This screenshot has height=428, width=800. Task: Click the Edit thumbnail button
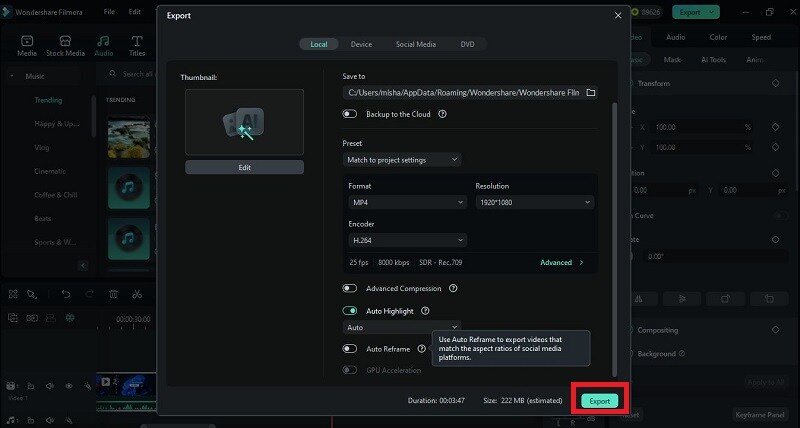point(244,167)
